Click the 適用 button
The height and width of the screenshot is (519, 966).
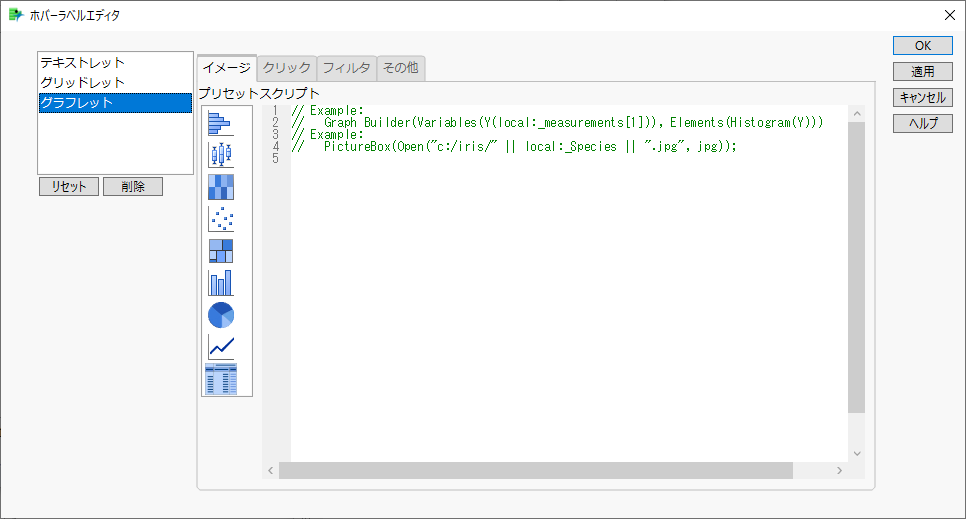click(x=923, y=72)
